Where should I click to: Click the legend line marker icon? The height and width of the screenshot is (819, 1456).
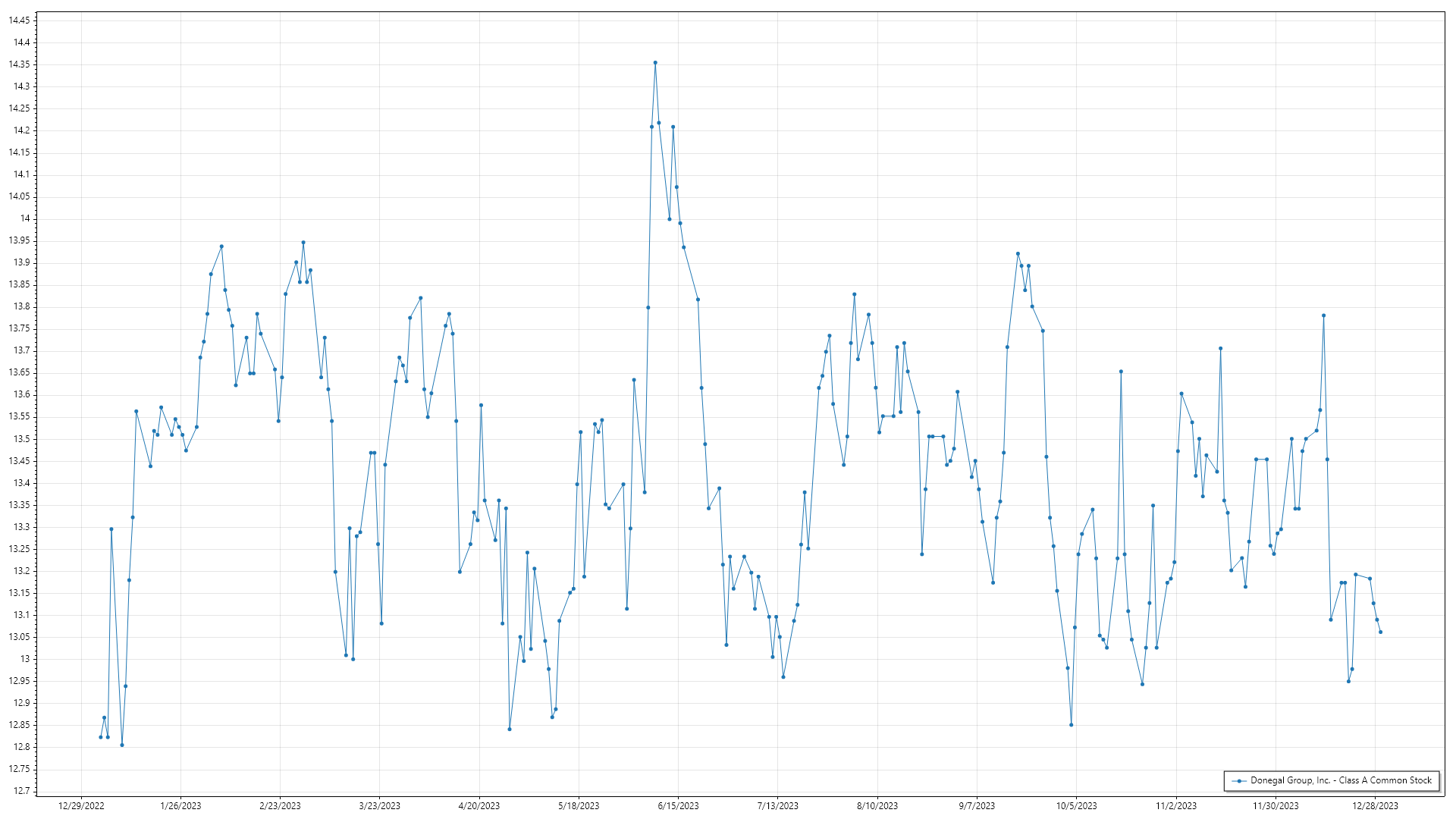point(1239,781)
